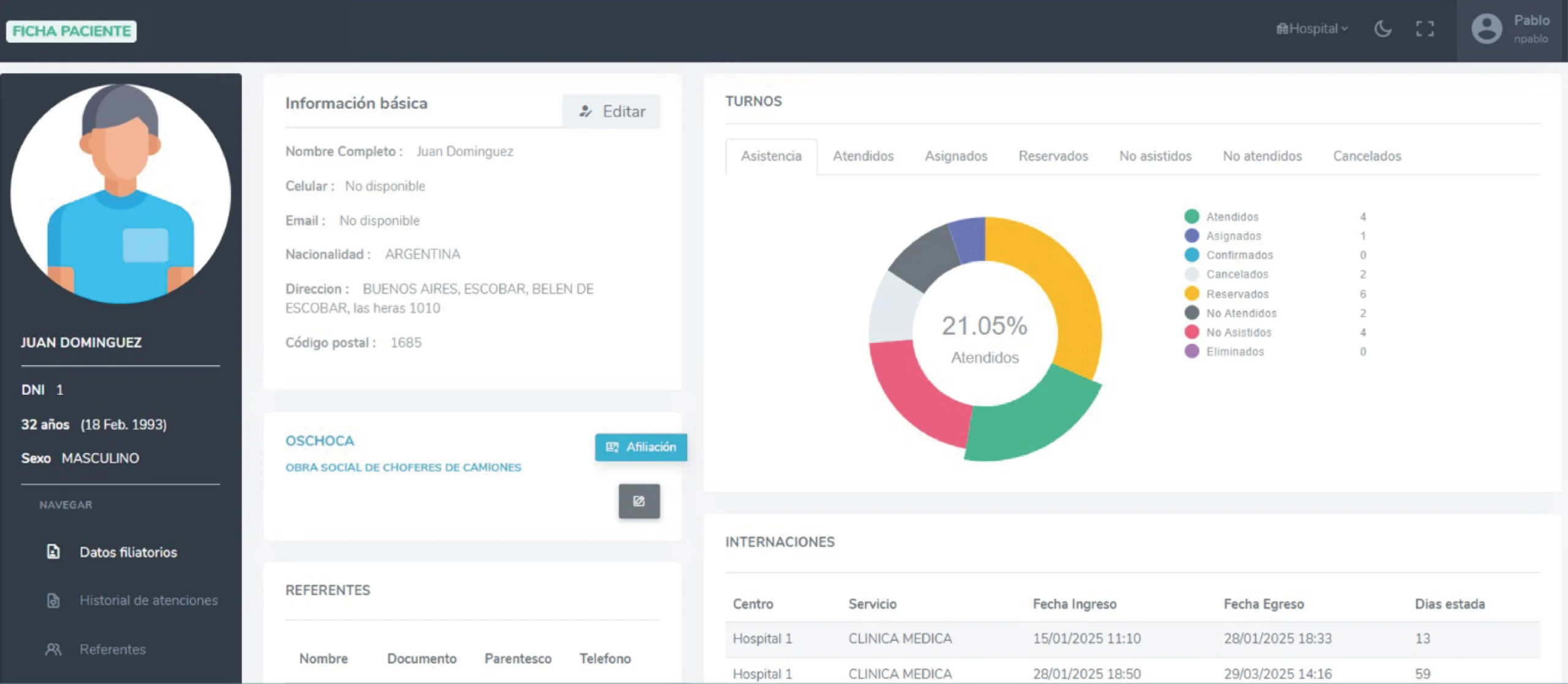This screenshot has height=684, width=1568.
Task: Click the Editar basic information button
Action: (x=611, y=111)
